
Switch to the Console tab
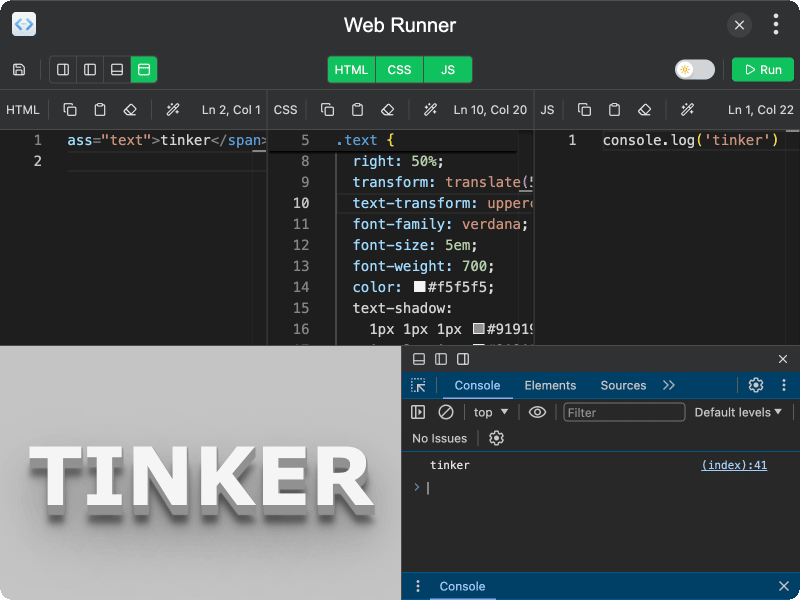click(x=477, y=385)
